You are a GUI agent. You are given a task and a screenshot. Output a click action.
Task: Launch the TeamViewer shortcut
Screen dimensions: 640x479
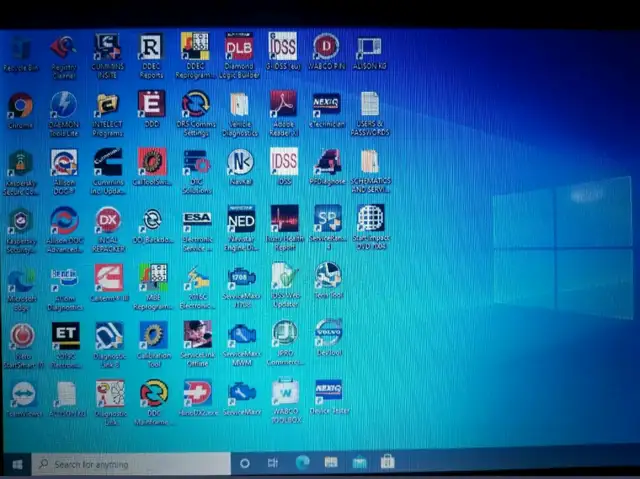pyautogui.click(x=23, y=394)
